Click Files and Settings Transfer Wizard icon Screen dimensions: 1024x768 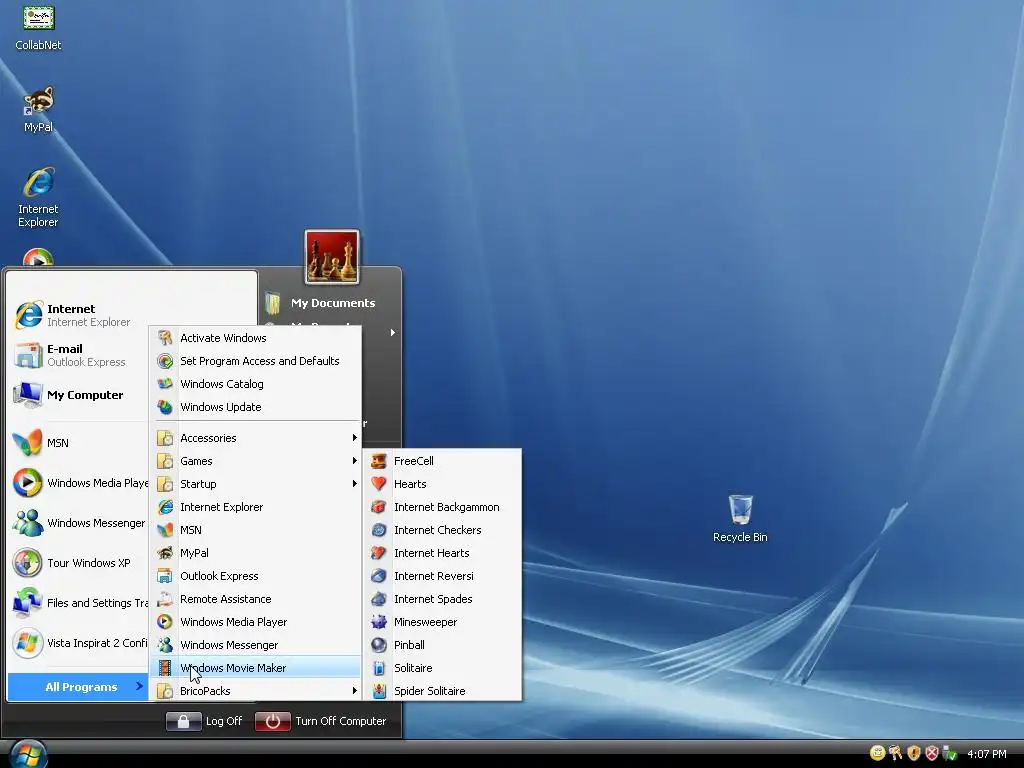coord(27,603)
